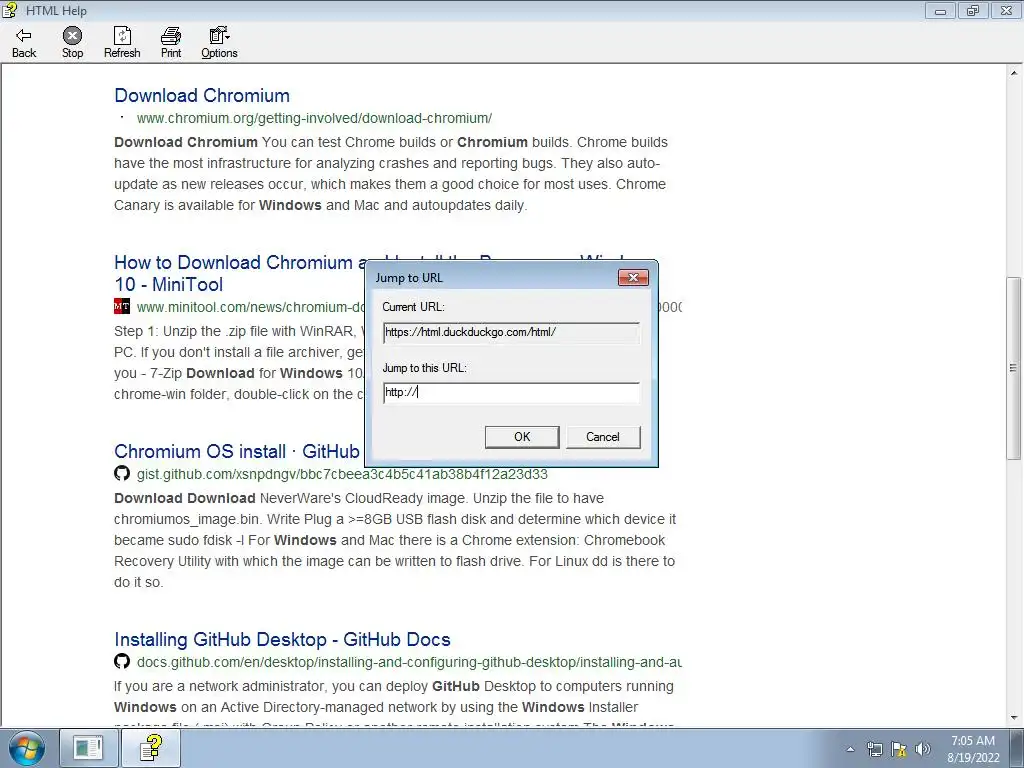Image resolution: width=1024 pixels, height=768 pixels.
Task: Click the network administrator description paragraph
Action: [394, 702]
